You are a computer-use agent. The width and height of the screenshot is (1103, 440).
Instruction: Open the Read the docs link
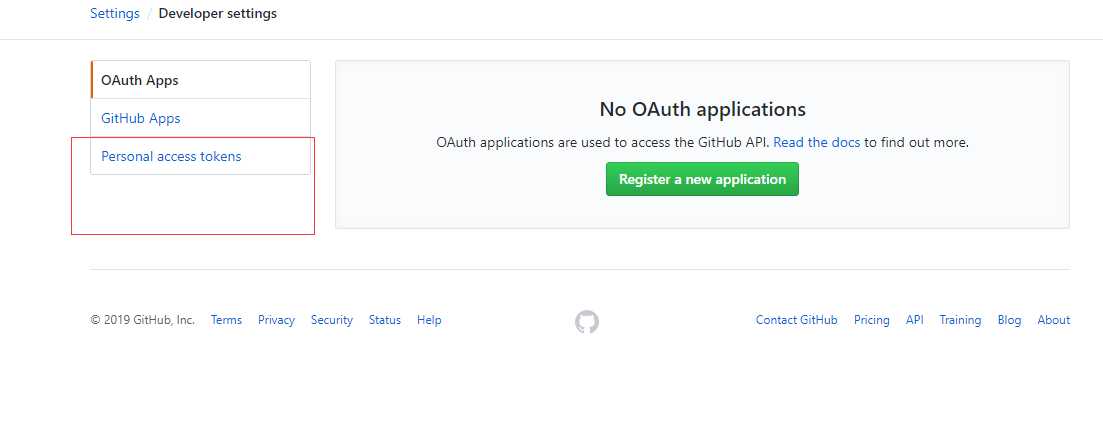tap(817, 142)
